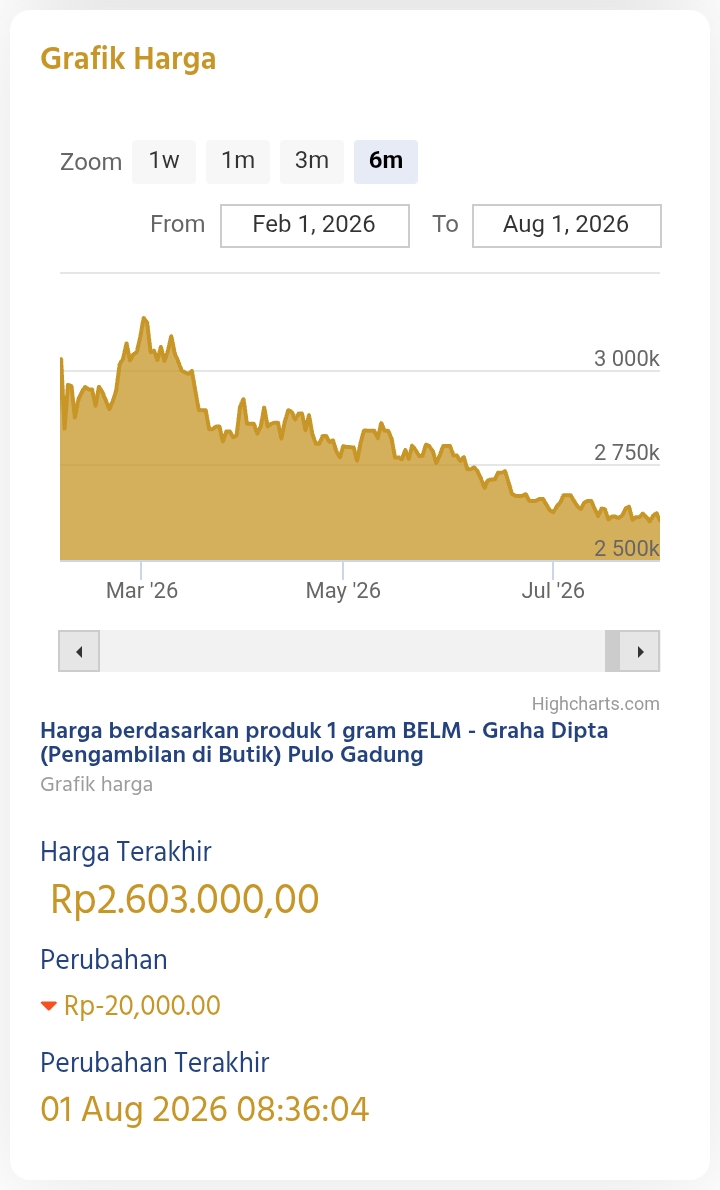Screen dimensions: 720x1190
Task: Click the May '26 axis tick label
Action: (x=343, y=590)
